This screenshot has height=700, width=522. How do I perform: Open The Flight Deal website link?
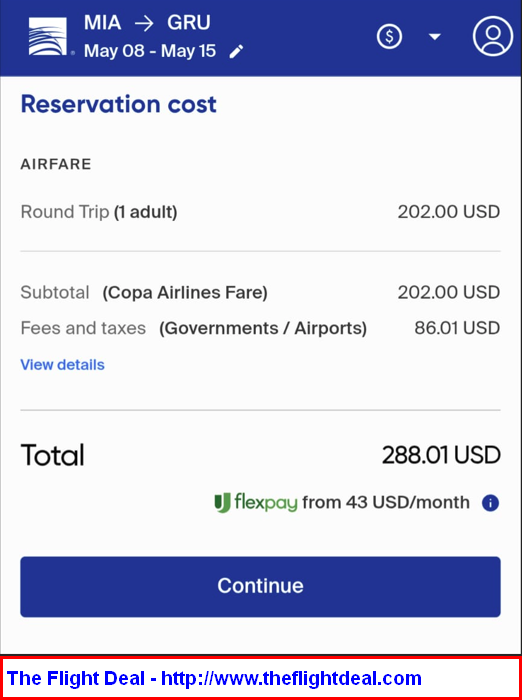tap(291, 679)
